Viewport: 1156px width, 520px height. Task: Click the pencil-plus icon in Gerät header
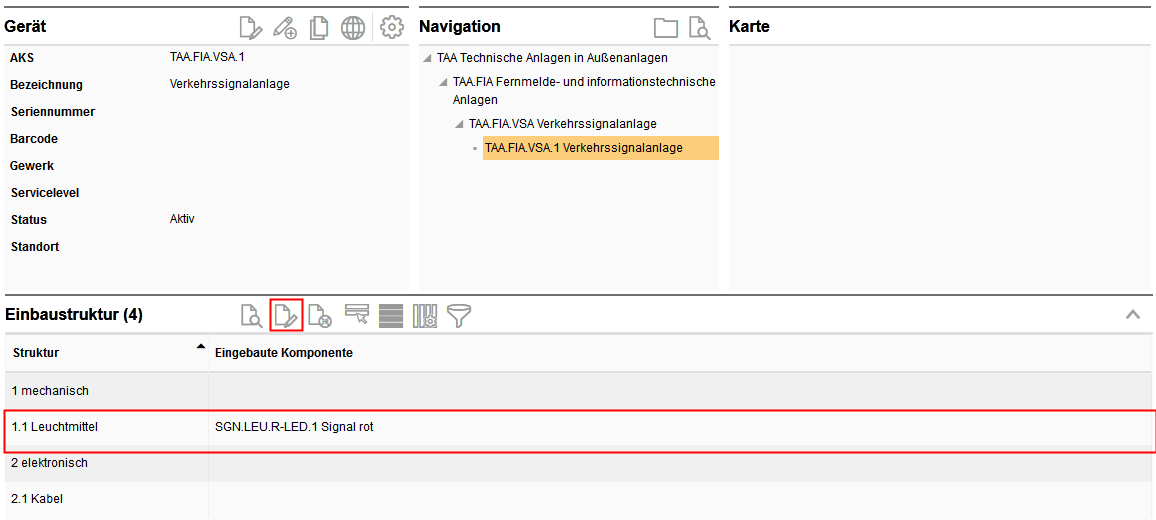click(x=285, y=28)
